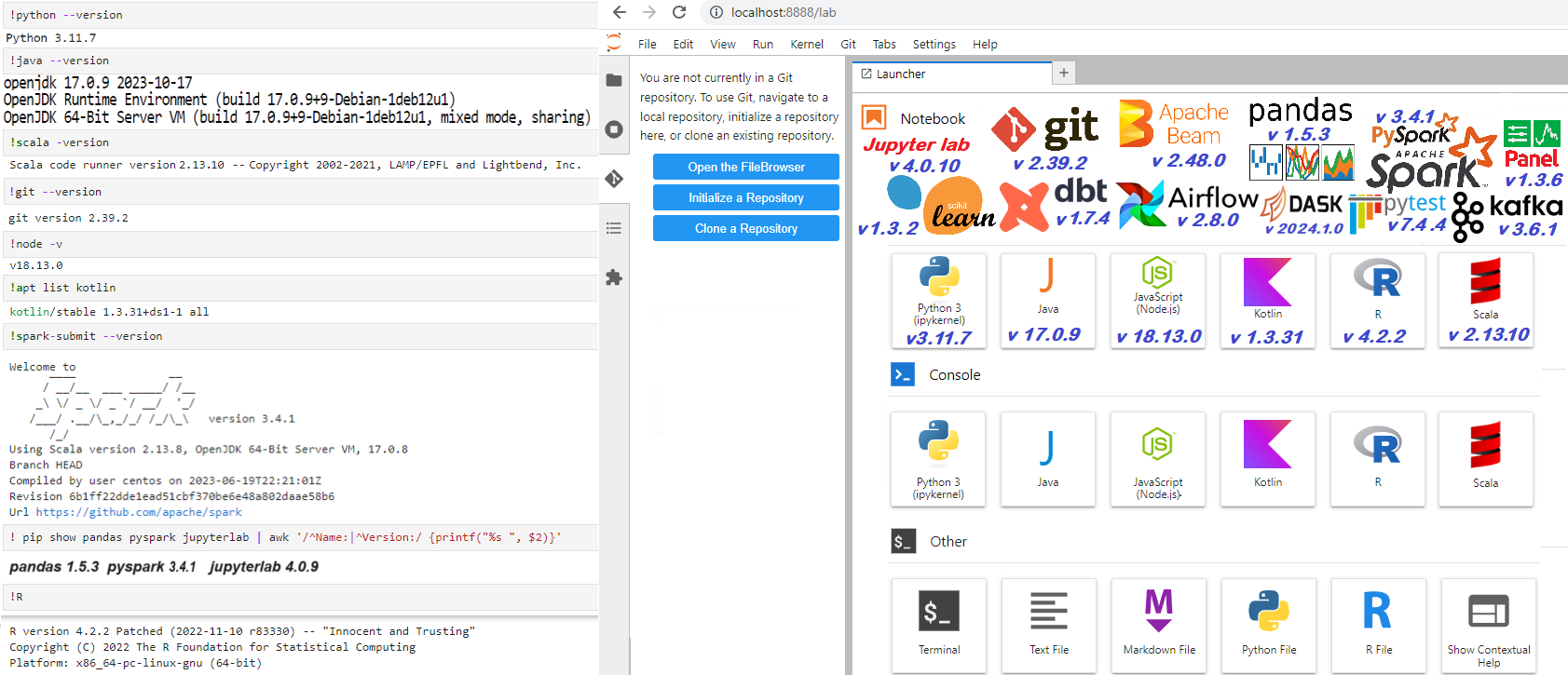
Task: Click the Notebook section header icon
Action: 874,117
